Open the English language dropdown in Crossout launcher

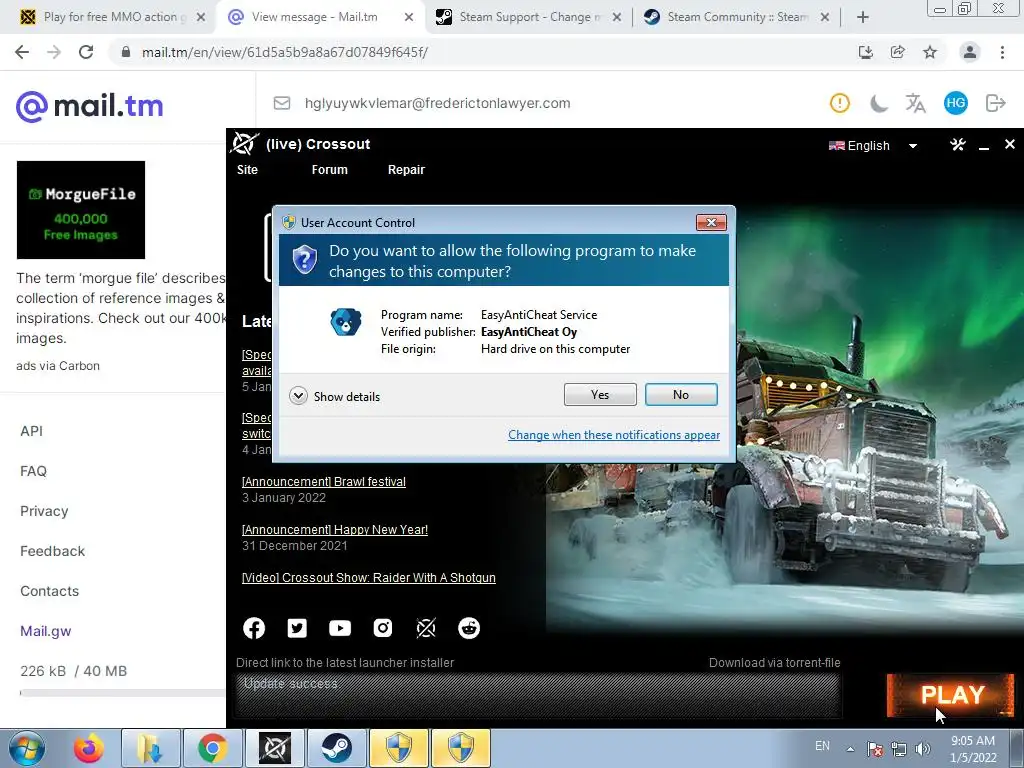click(x=872, y=146)
